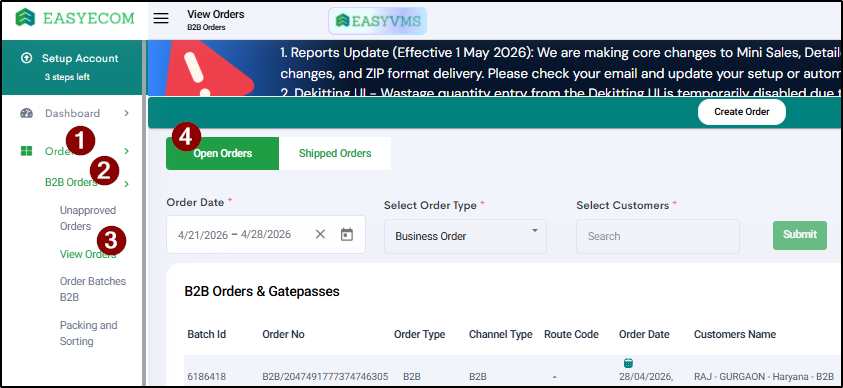Collapse the B2B Orders chevron

pos(126,184)
